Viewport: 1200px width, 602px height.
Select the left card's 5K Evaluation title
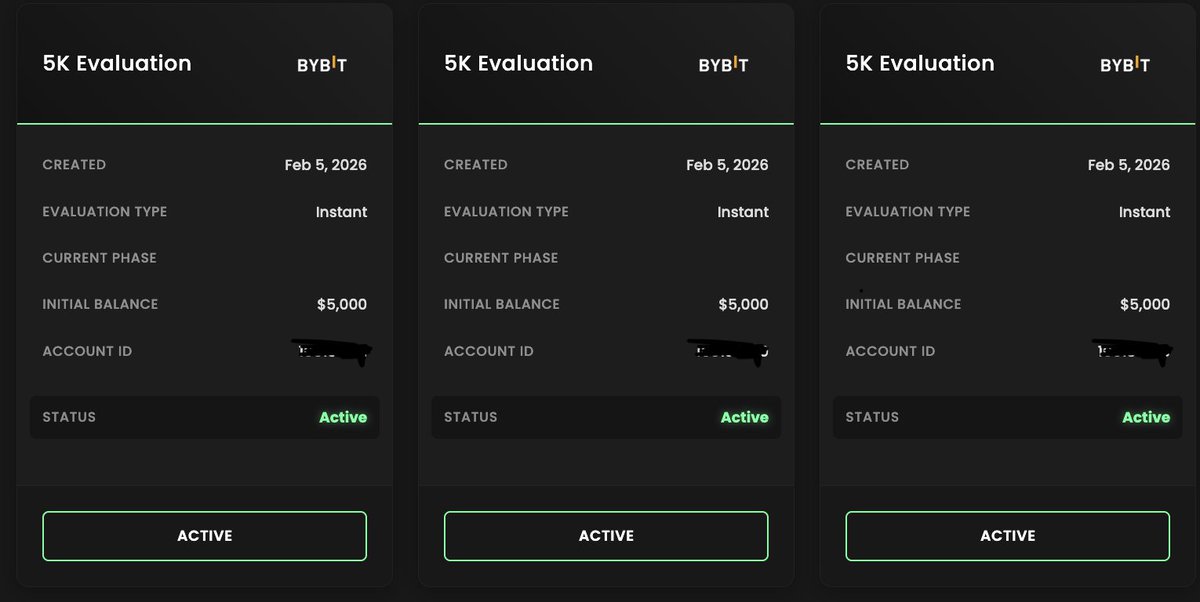117,63
